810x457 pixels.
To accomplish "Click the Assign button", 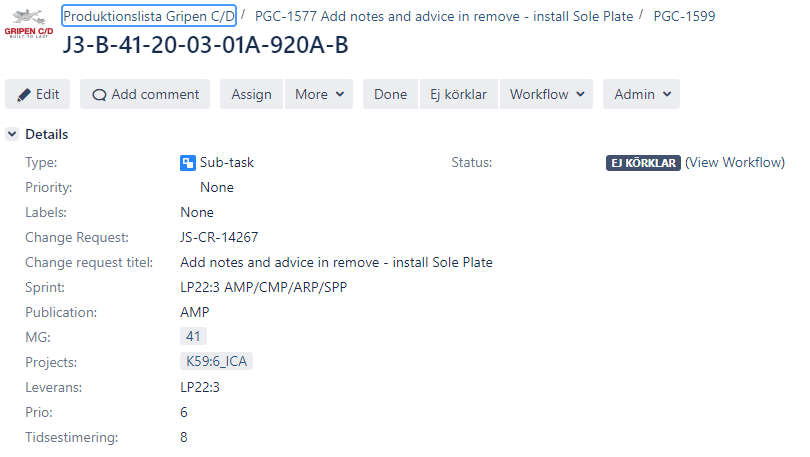I will [252, 94].
